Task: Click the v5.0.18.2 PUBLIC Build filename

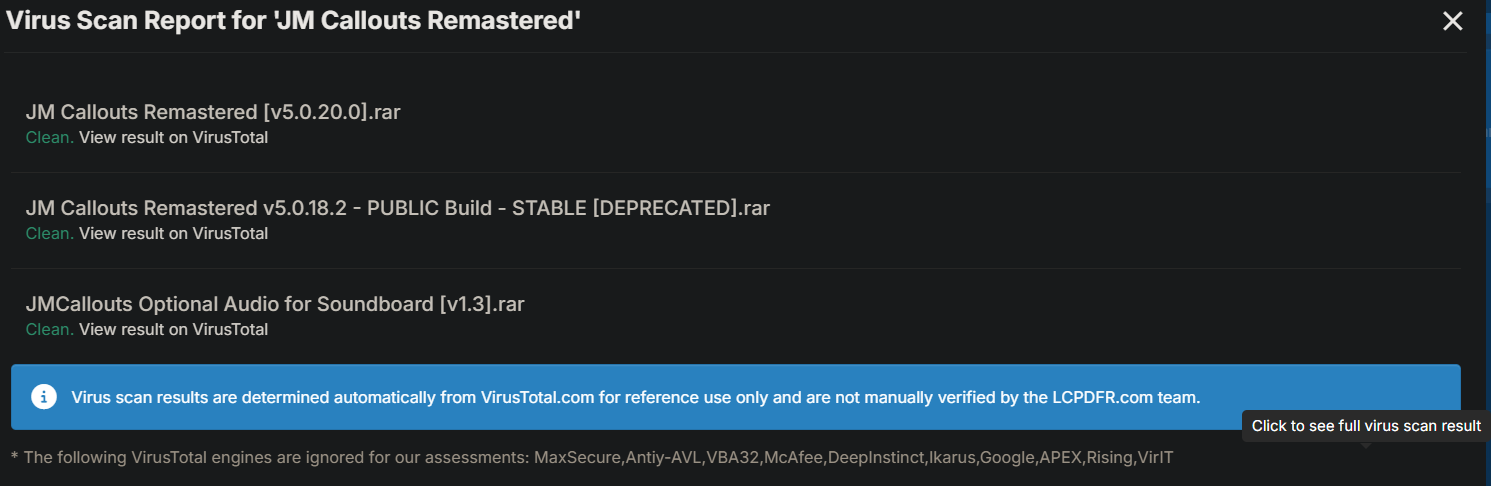Action: (x=397, y=208)
